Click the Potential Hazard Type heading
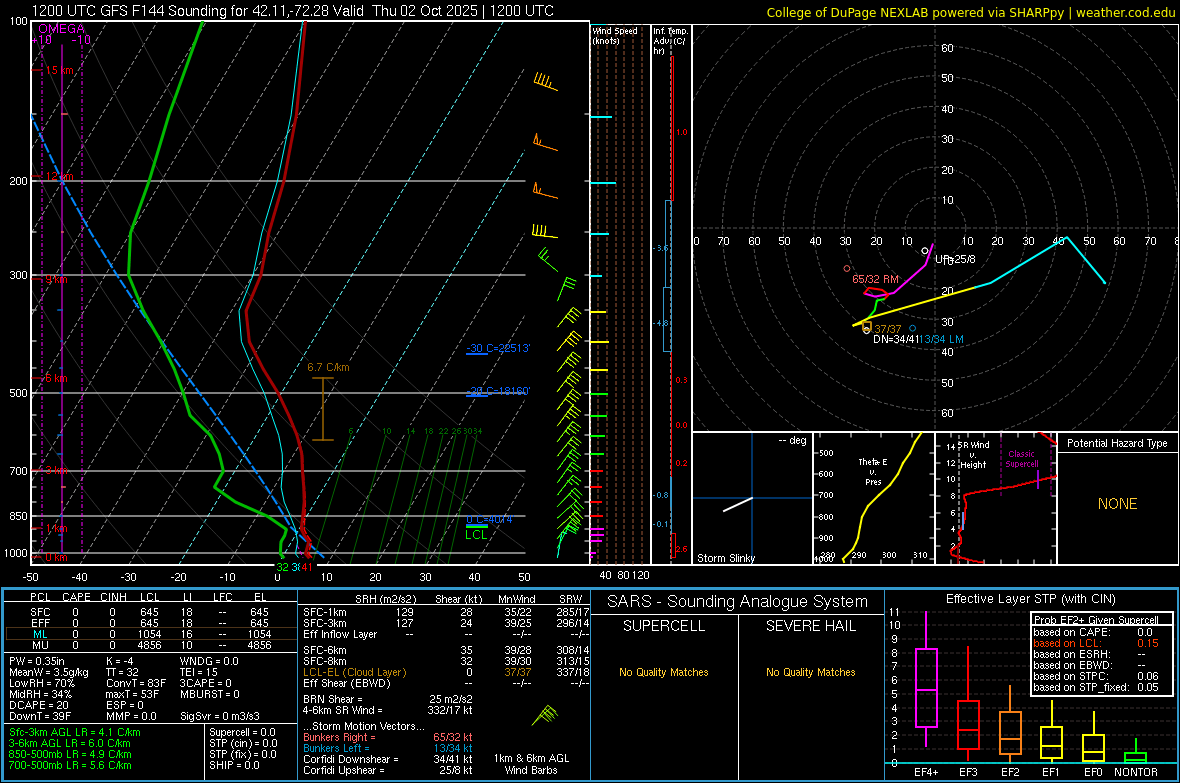1180x783 pixels. click(x=1117, y=443)
